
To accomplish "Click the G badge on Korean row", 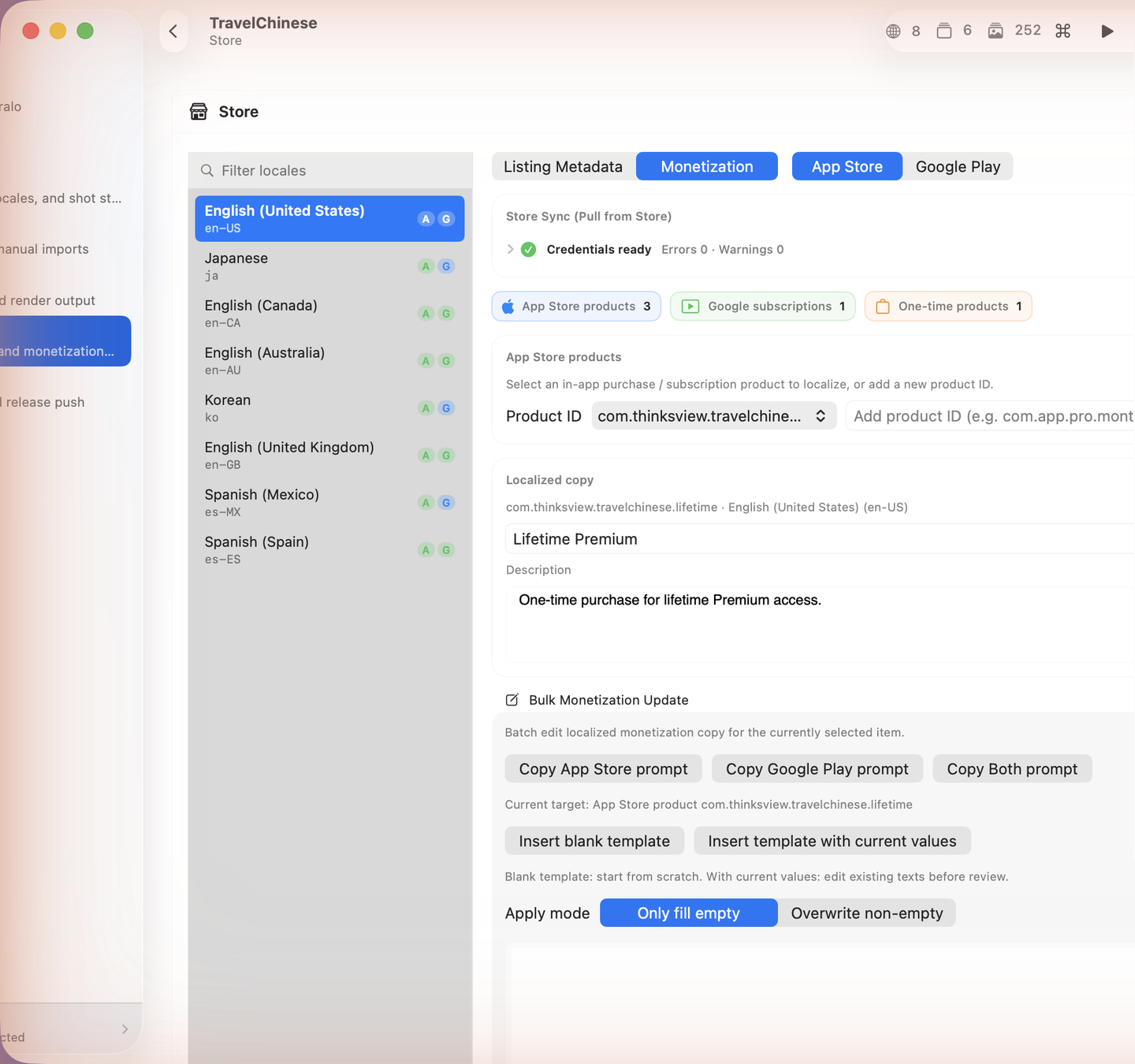I will point(446,408).
